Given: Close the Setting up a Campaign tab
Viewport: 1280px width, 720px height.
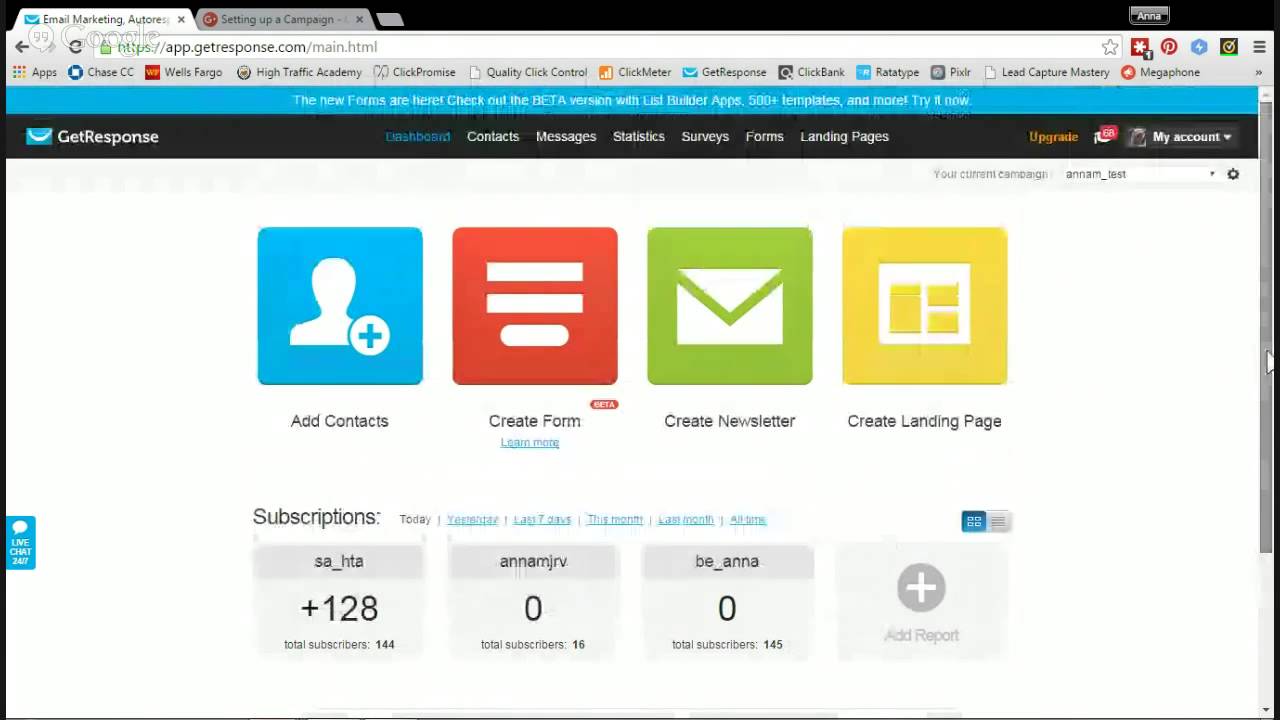Looking at the screenshot, I should pos(359,19).
